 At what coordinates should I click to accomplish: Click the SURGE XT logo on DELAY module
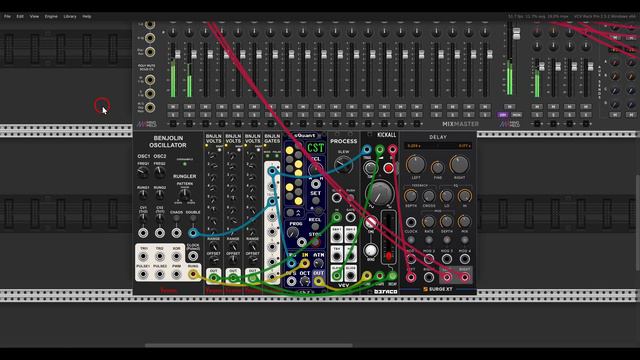[x=437, y=289]
